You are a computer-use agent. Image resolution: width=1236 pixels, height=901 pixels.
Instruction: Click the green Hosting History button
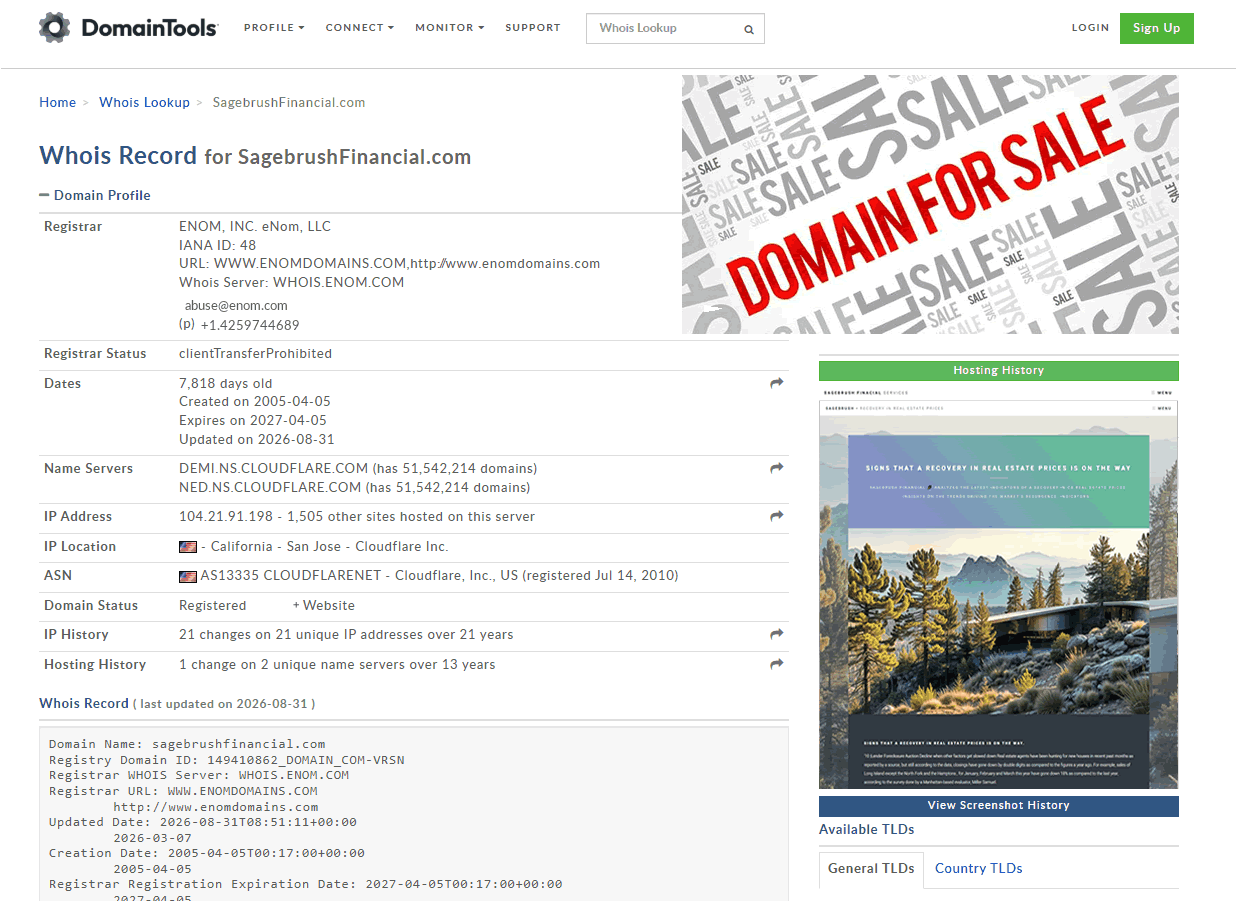coord(999,370)
